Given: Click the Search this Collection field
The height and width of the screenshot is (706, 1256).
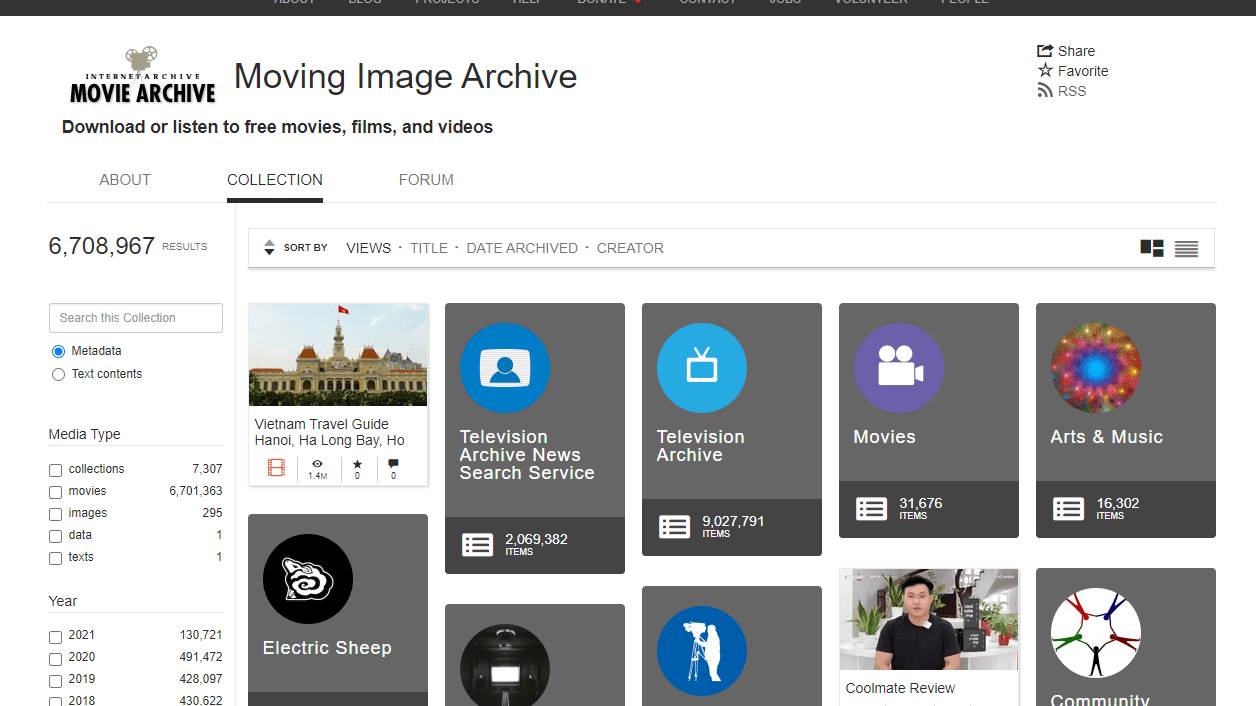Looking at the screenshot, I should 136,318.
